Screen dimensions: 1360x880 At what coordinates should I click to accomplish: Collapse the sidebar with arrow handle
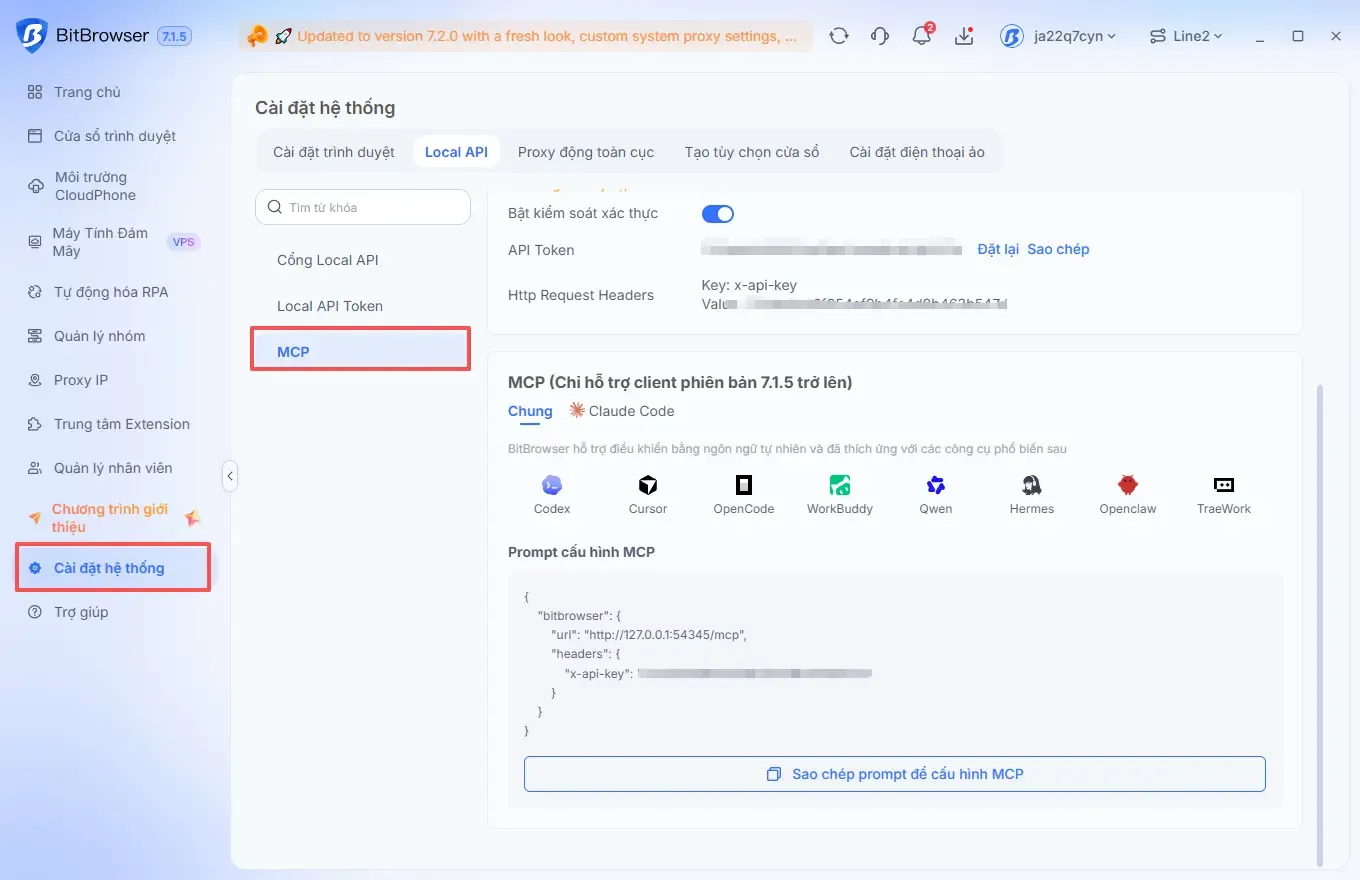230,476
